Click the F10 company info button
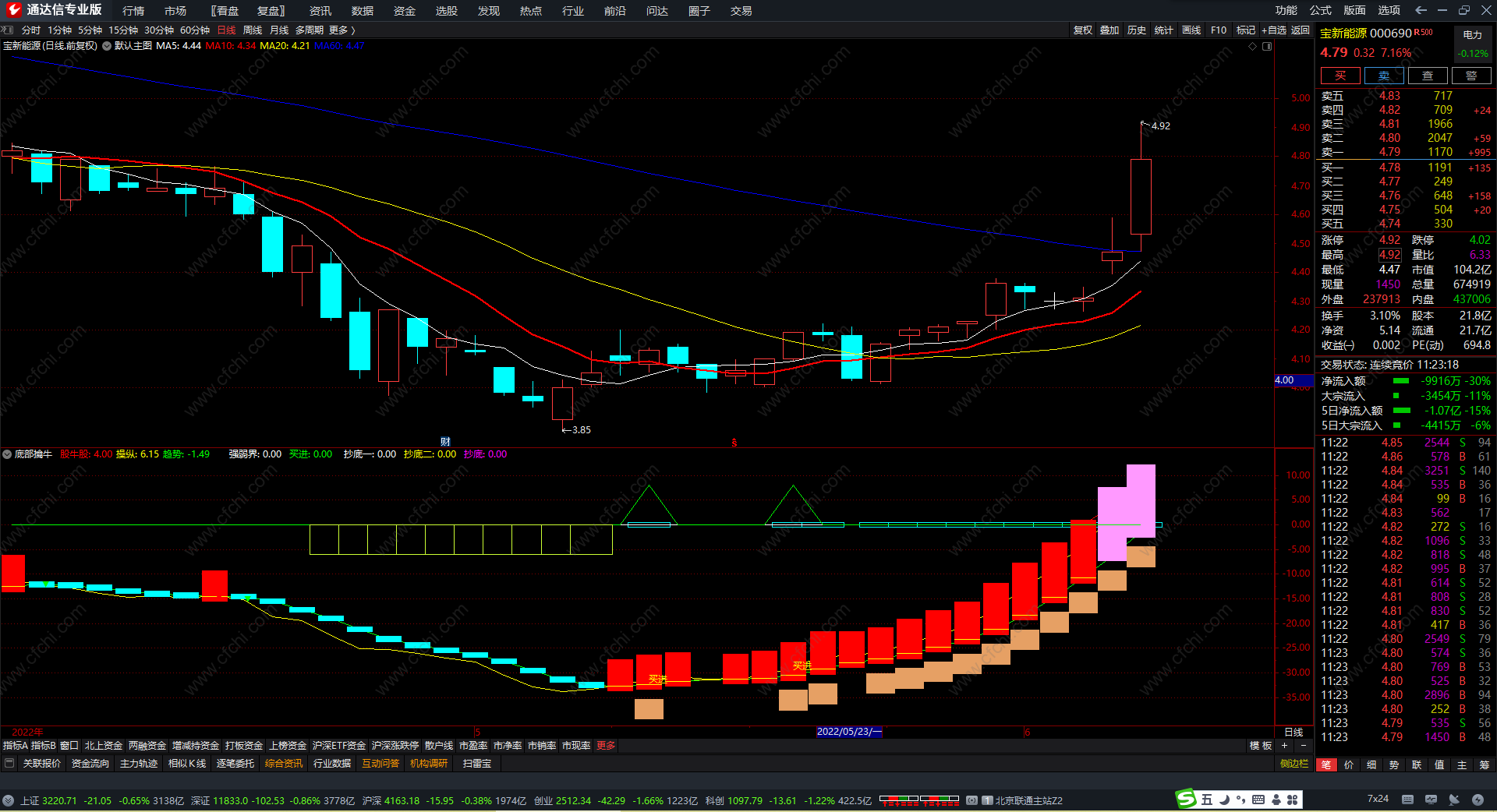The width and height of the screenshot is (1497, 812). (x=1219, y=30)
